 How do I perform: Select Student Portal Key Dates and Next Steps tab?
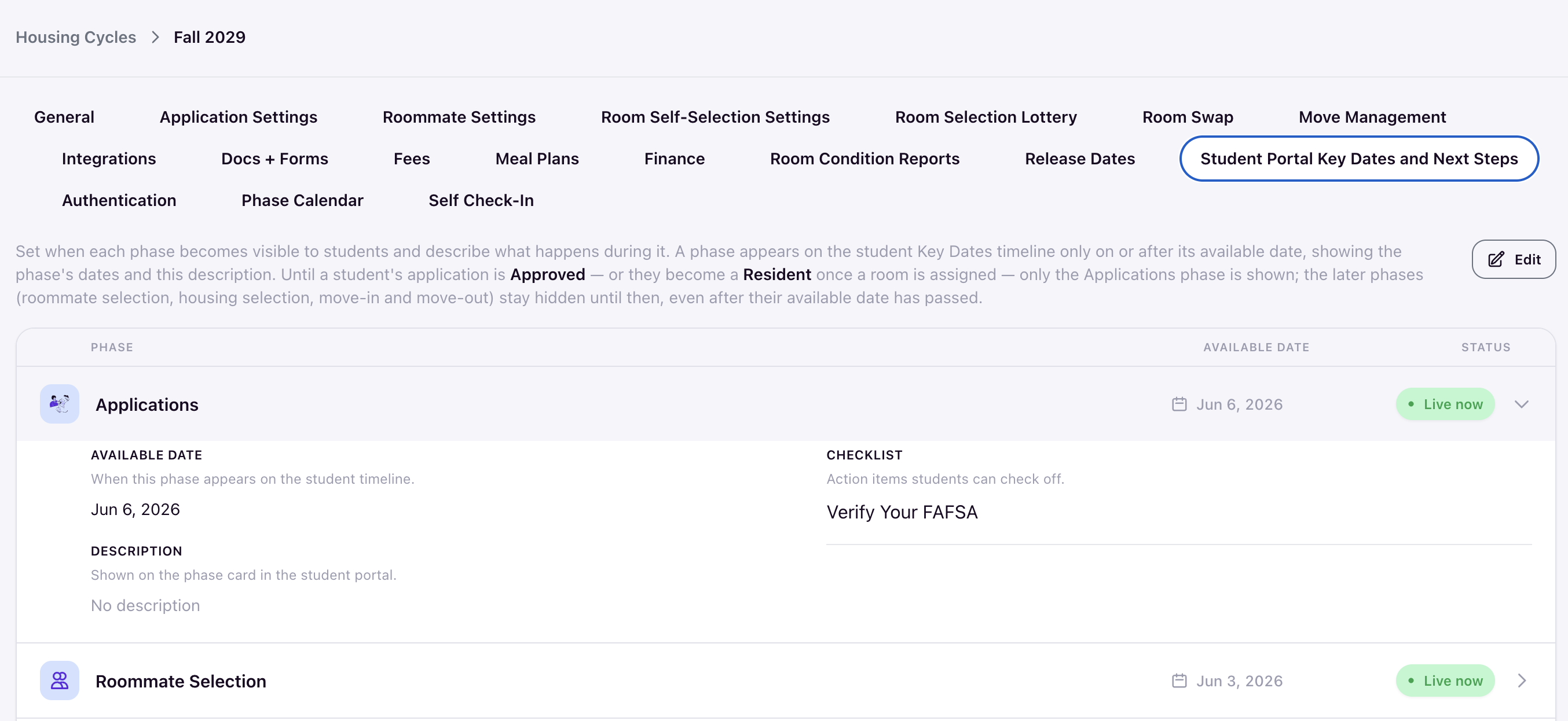(1358, 158)
